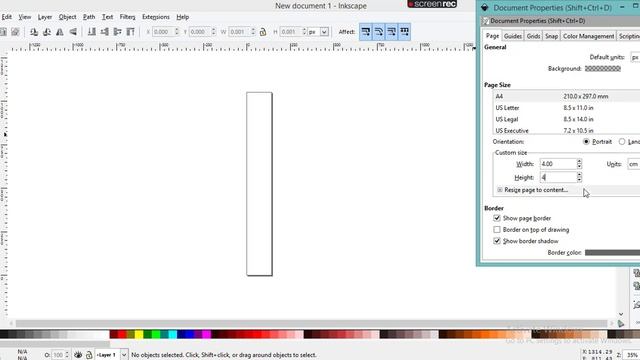Image resolution: width=640 pixels, height=360 pixels.
Task: Click the opacity stepper in status bar
Action: [x=67, y=355]
